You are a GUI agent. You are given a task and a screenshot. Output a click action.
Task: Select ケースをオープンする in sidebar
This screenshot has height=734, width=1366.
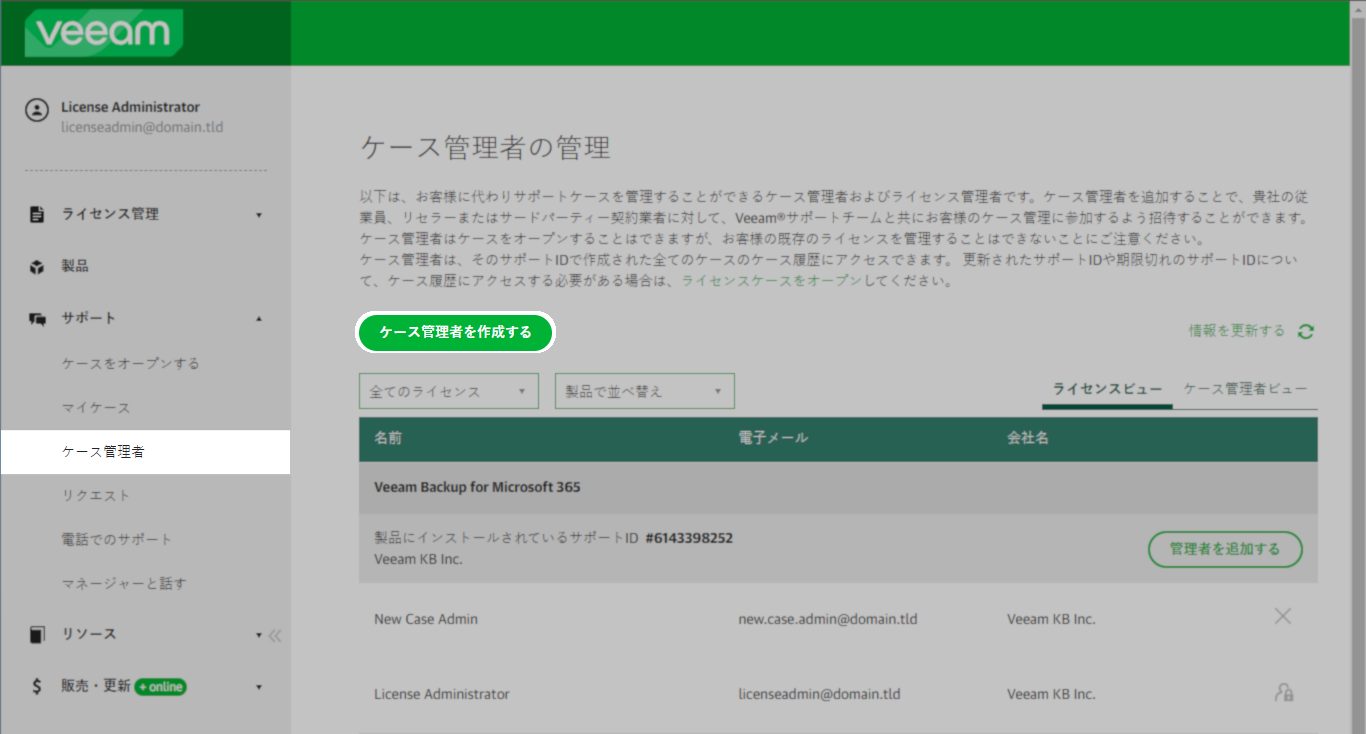[130, 363]
